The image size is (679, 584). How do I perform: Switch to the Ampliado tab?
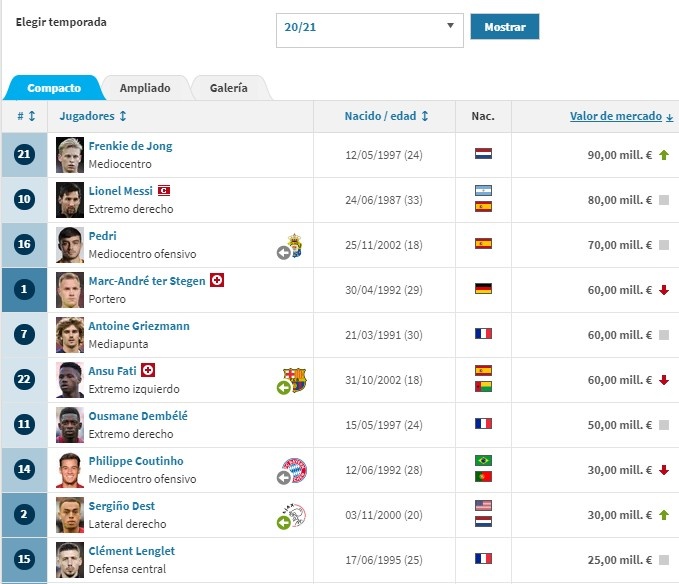tap(145, 88)
